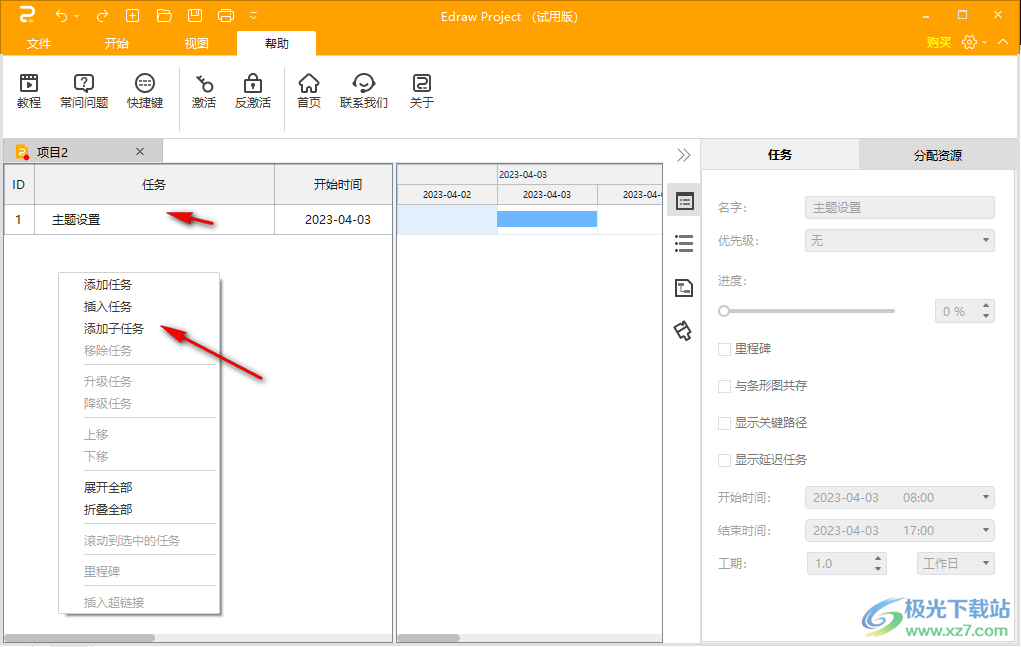Click the Edraw Project logo icon
Viewport: 1021px width, 647px height.
[x=27, y=15]
